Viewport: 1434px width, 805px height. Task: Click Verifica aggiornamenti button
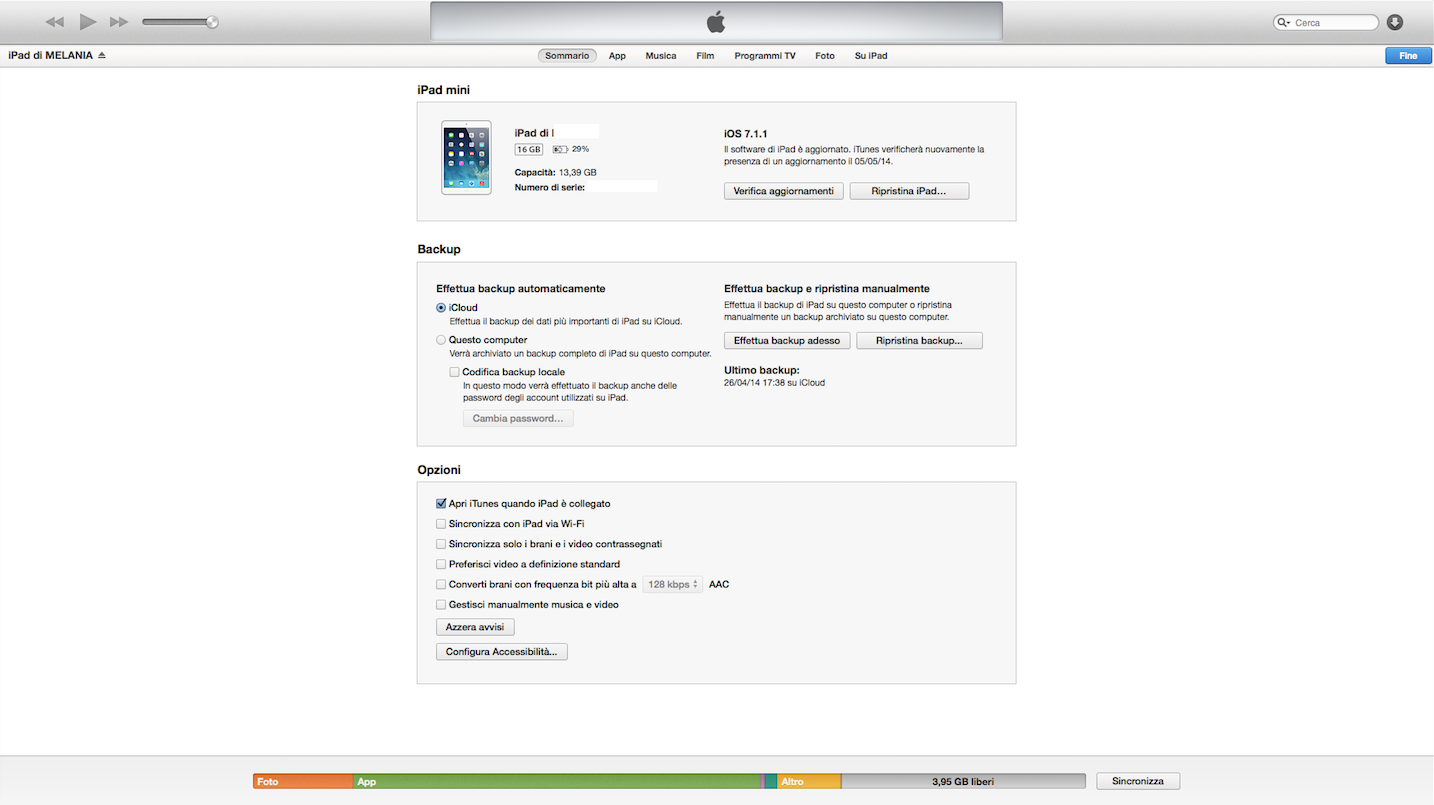pos(784,191)
